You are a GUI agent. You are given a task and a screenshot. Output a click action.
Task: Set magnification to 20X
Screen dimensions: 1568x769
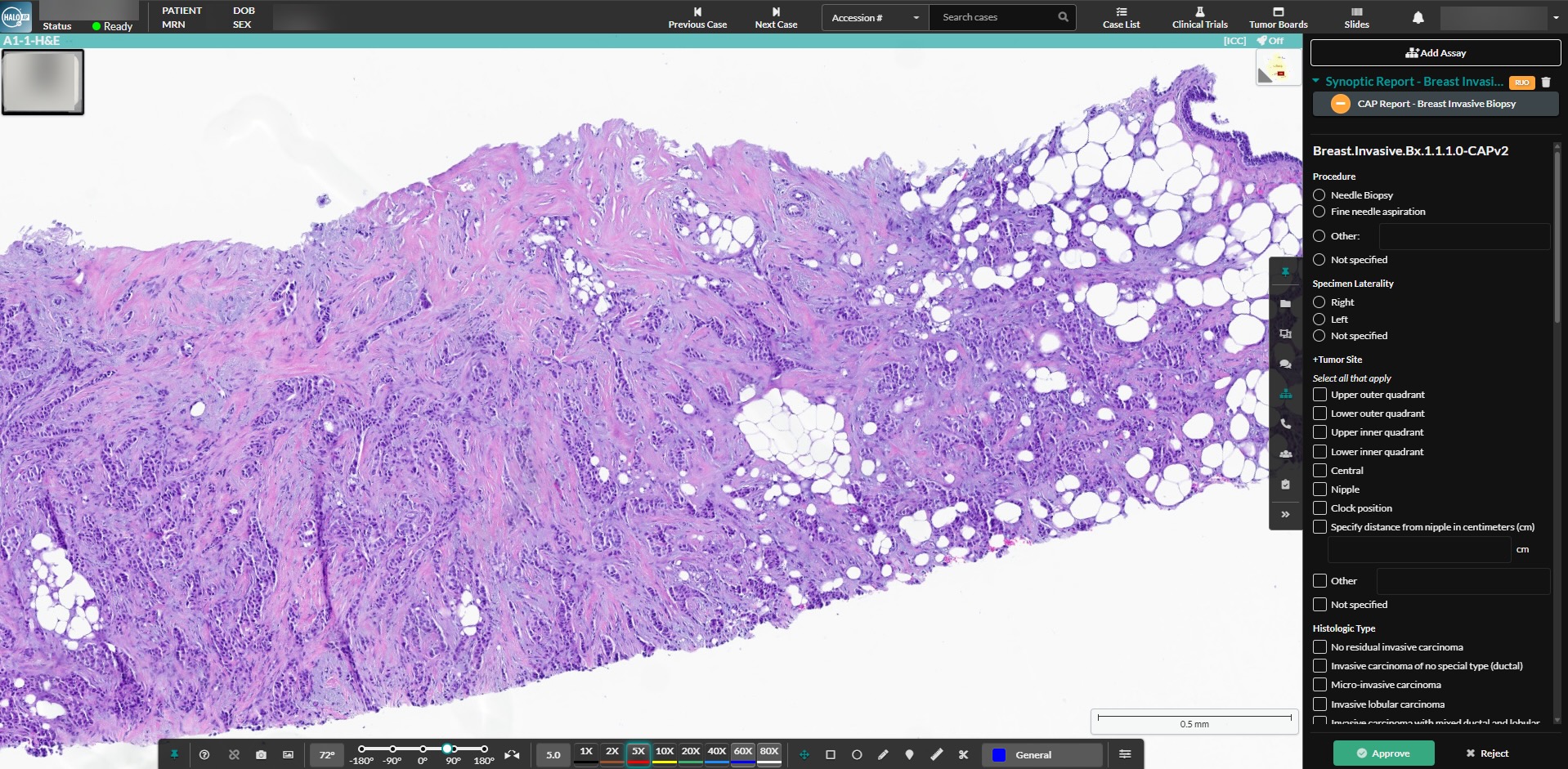click(691, 753)
